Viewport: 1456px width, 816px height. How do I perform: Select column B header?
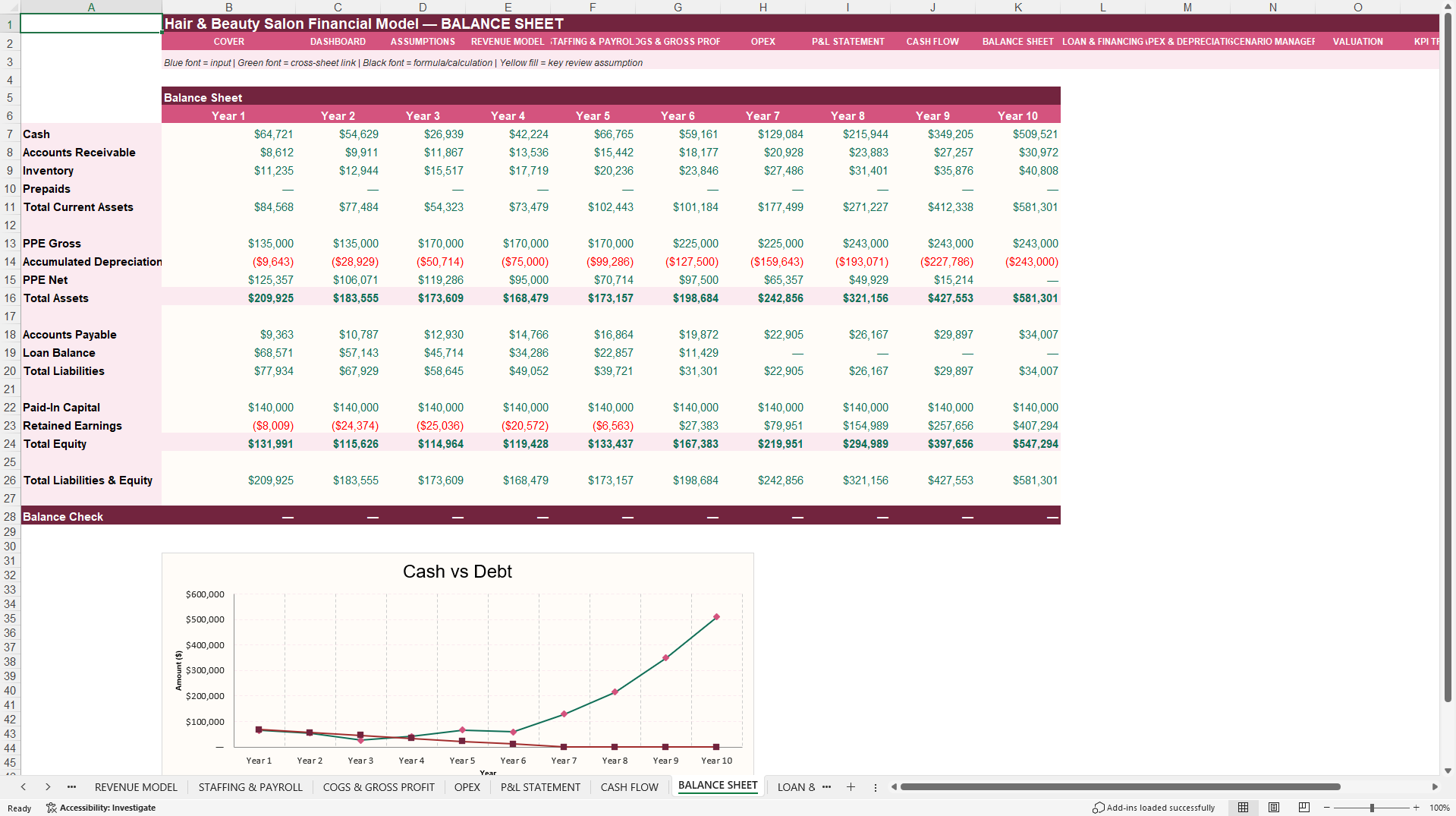coord(228,7)
